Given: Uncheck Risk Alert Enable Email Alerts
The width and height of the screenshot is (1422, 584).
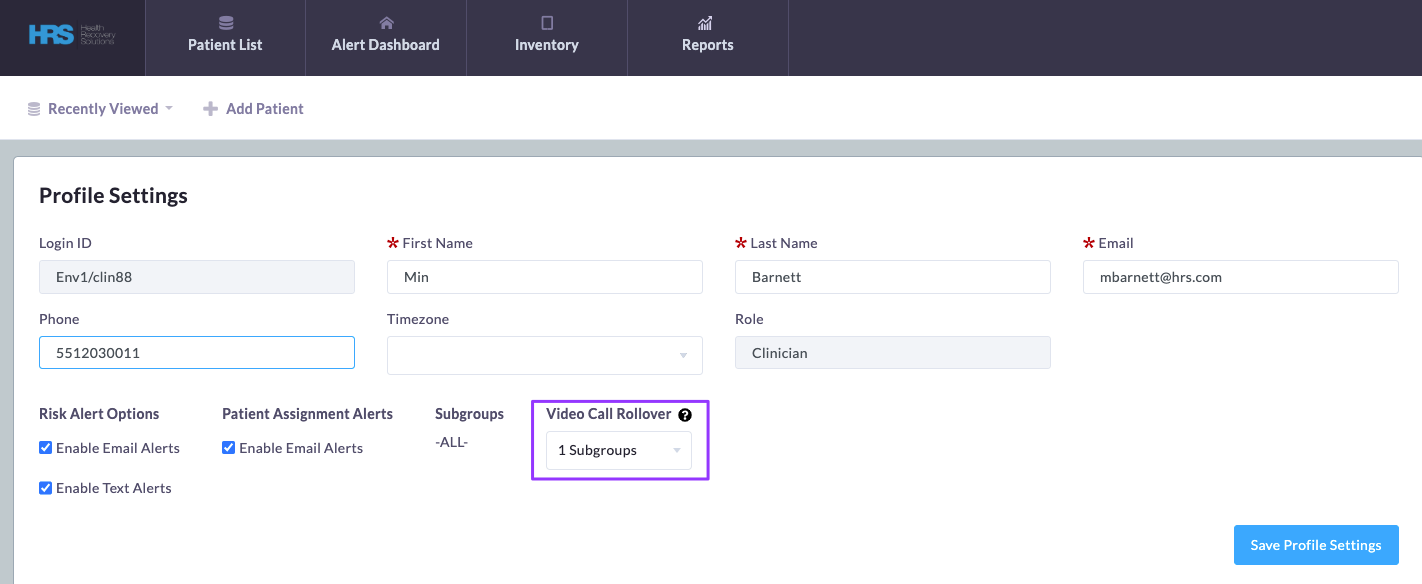Looking at the screenshot, I should point(45,448).
